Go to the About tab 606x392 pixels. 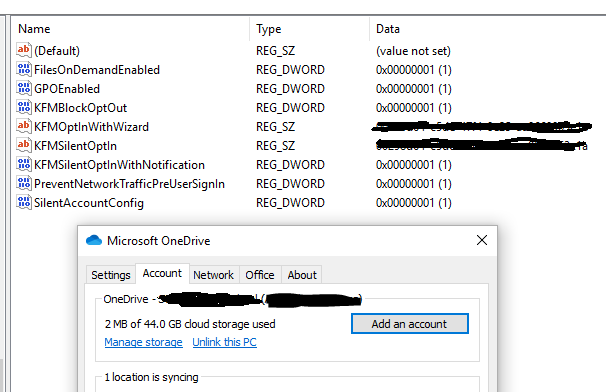[x=302, y=275]
